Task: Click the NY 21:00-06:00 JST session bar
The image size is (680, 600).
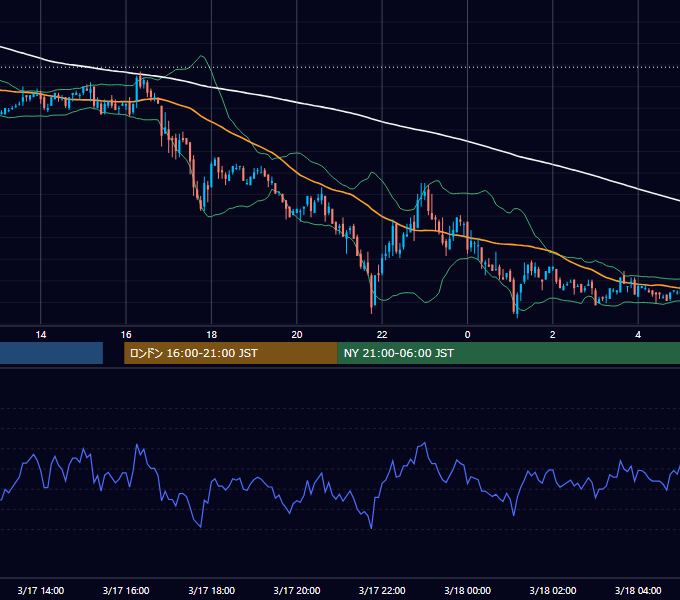Action: tap(509, 353)
